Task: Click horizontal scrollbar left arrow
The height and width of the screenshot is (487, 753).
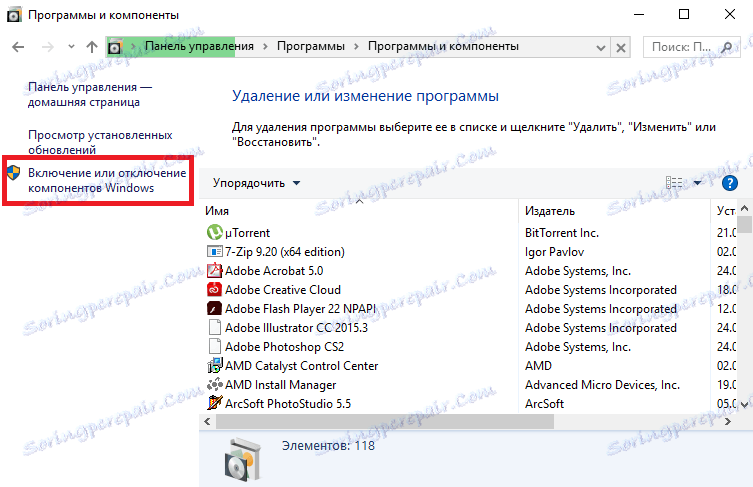Action: tap(207, 422)
